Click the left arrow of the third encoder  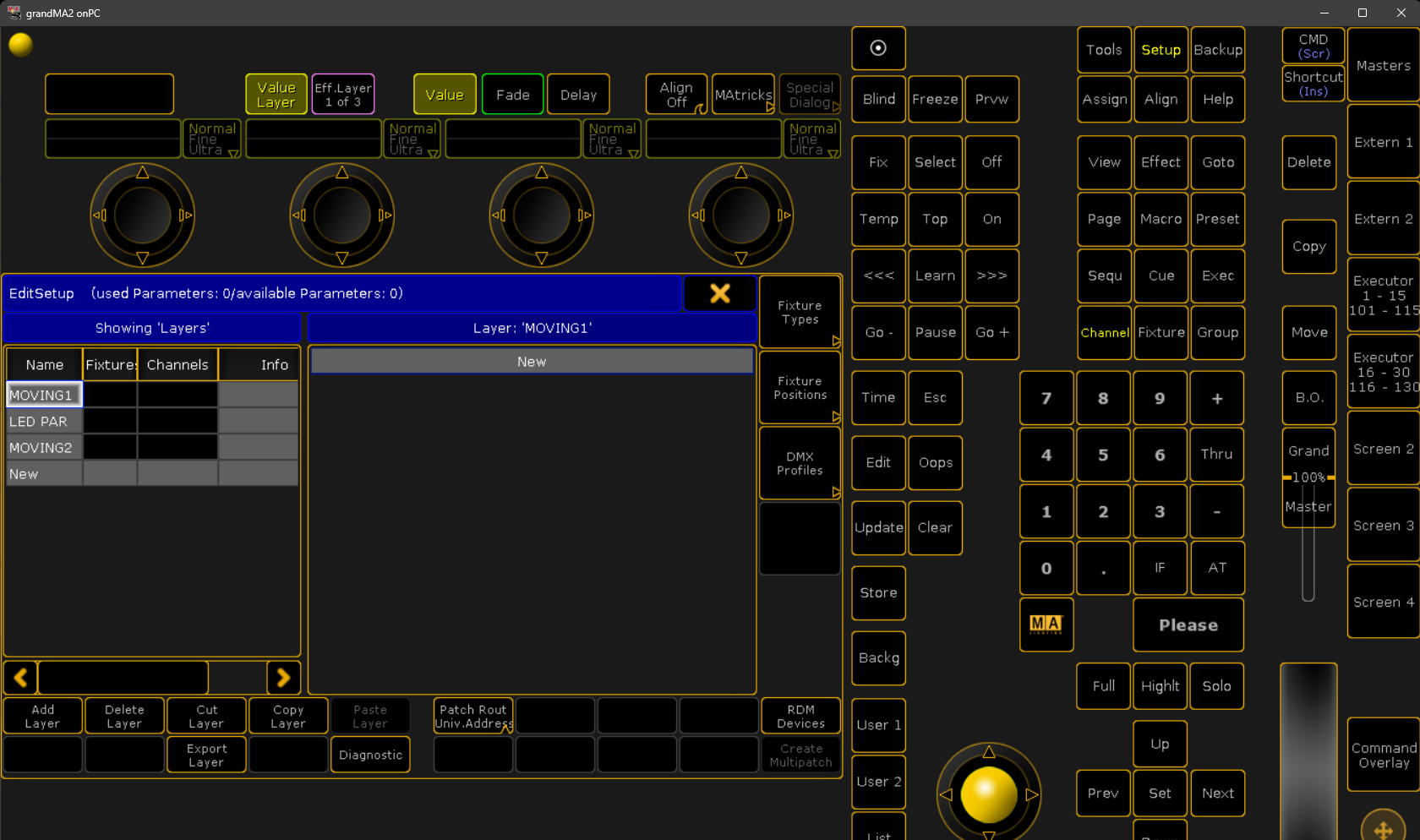[499, 215]
